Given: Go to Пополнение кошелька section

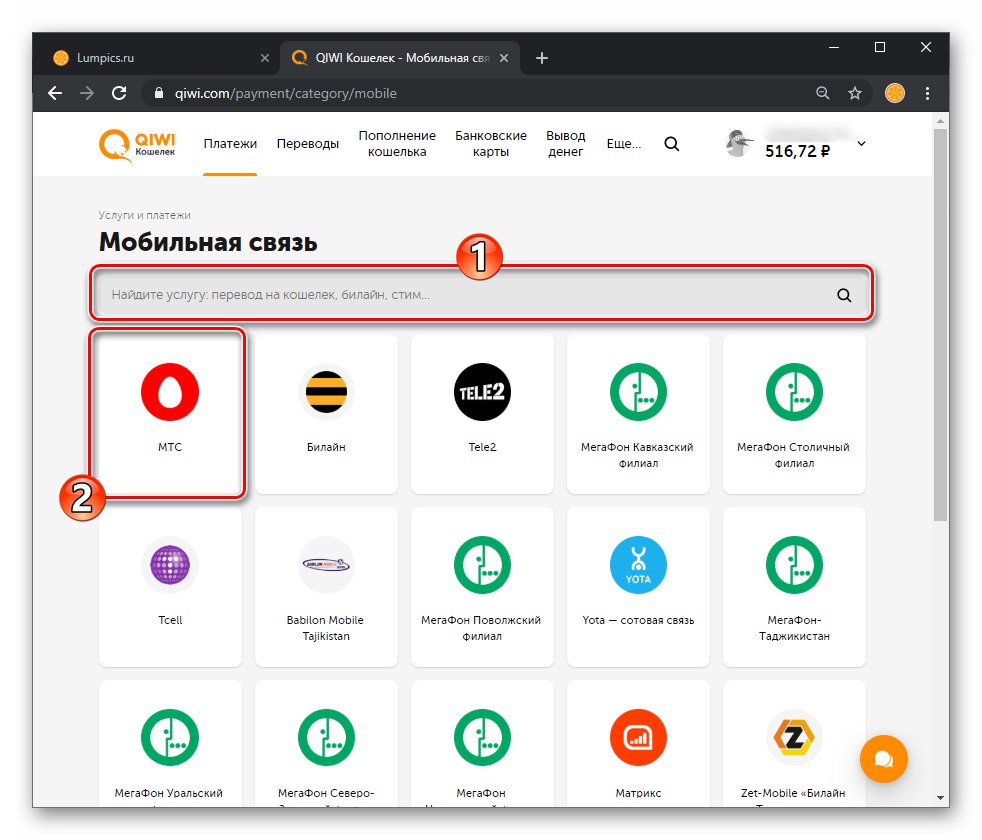Looking at the screenshot, I should click(x=397, y=143).
